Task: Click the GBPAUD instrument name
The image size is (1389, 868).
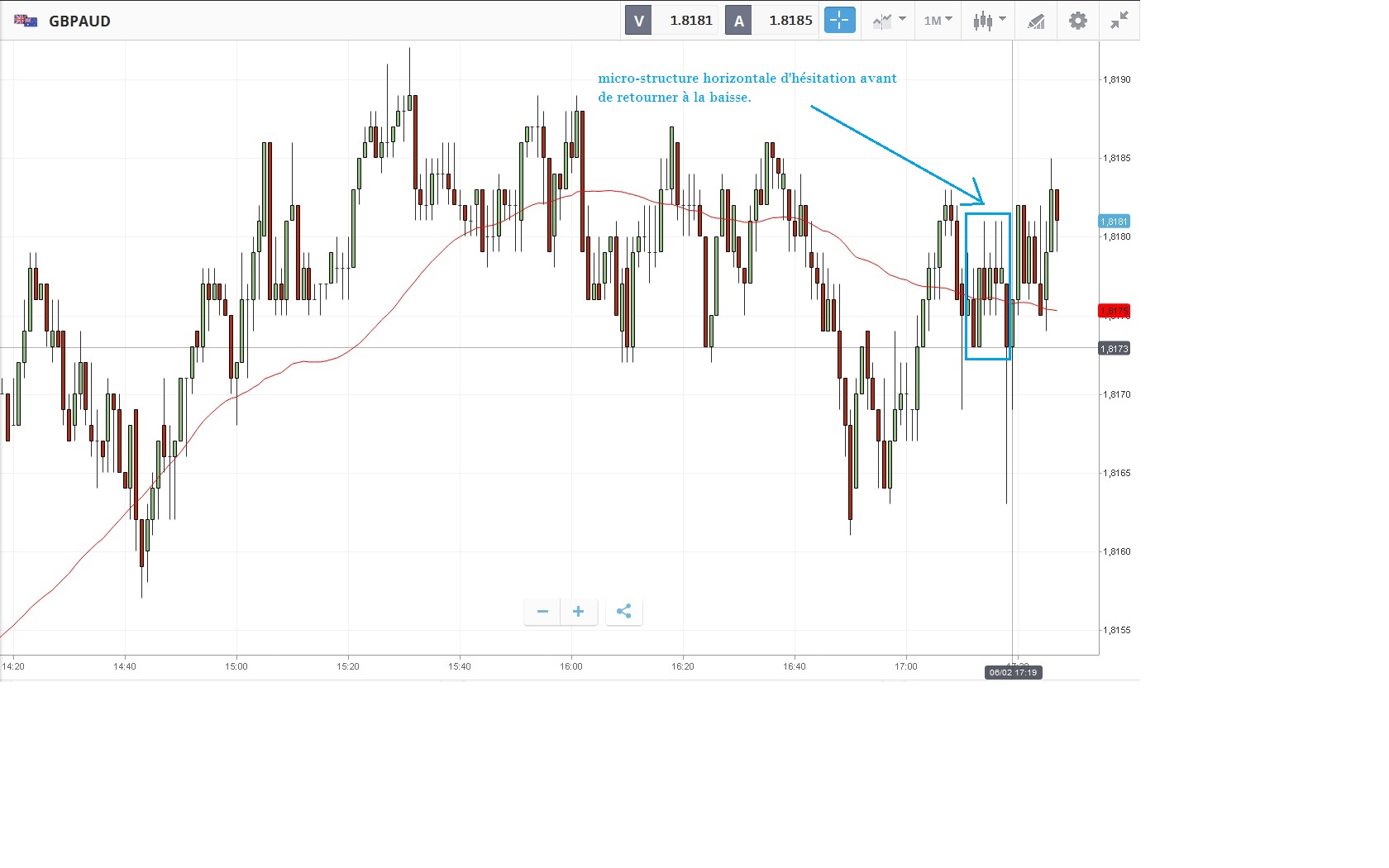Action: 79,21
